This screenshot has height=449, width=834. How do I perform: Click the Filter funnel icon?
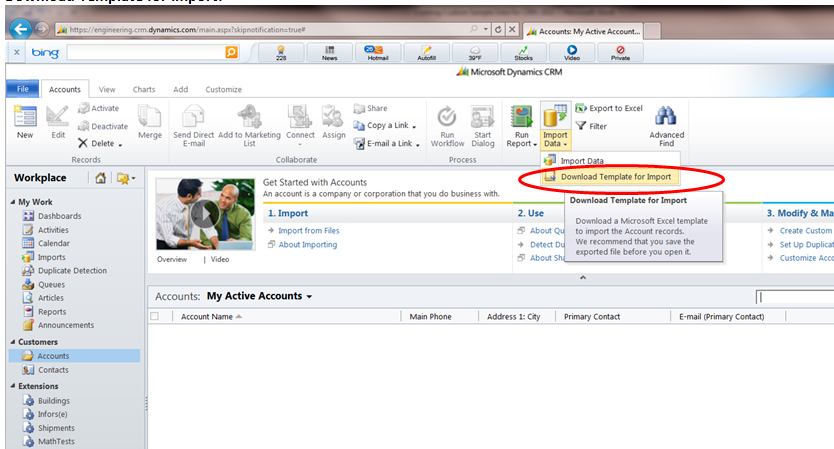[x=581, y=126]
